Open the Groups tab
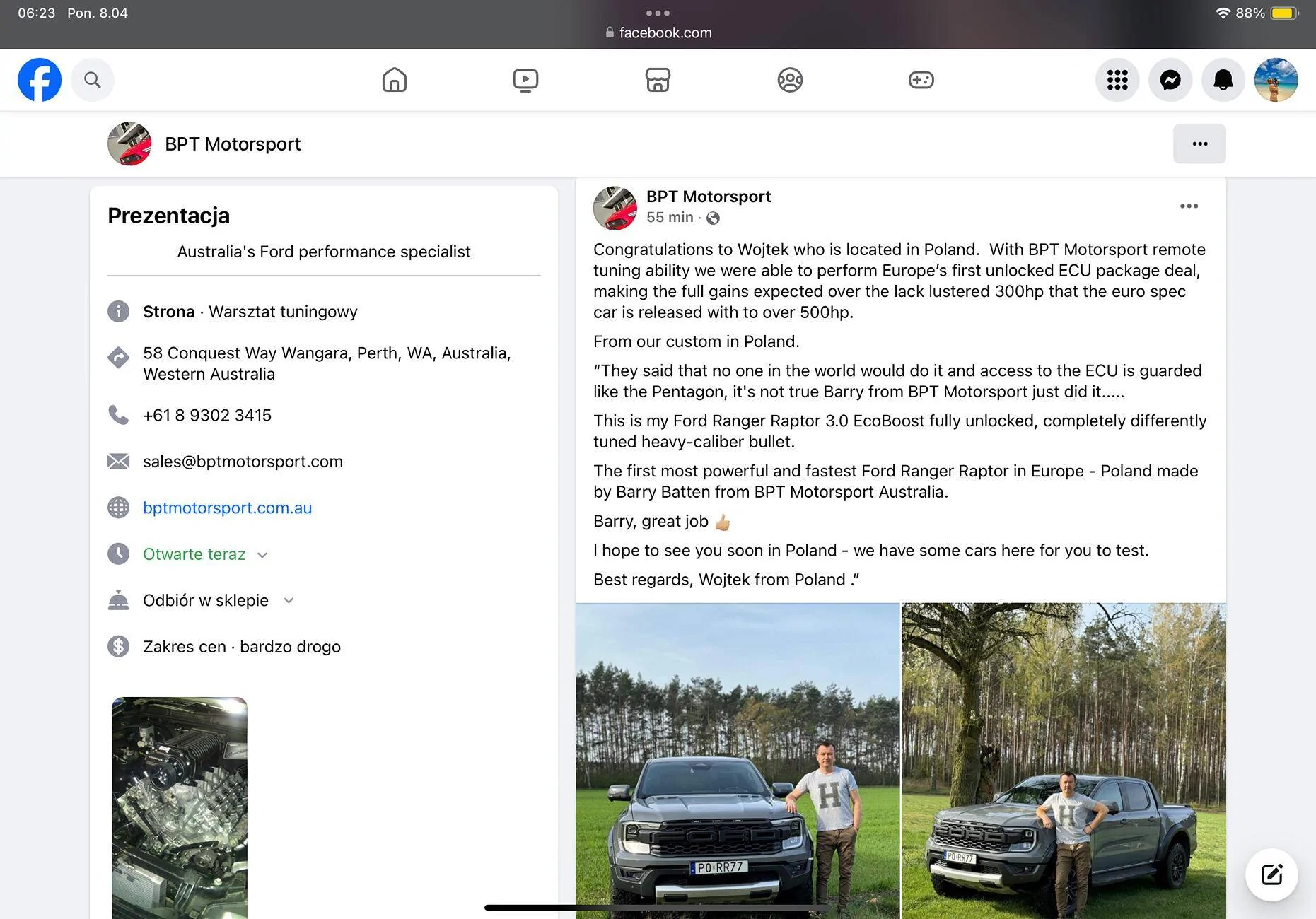The image size is (1316, 919). tap(790, 80)
